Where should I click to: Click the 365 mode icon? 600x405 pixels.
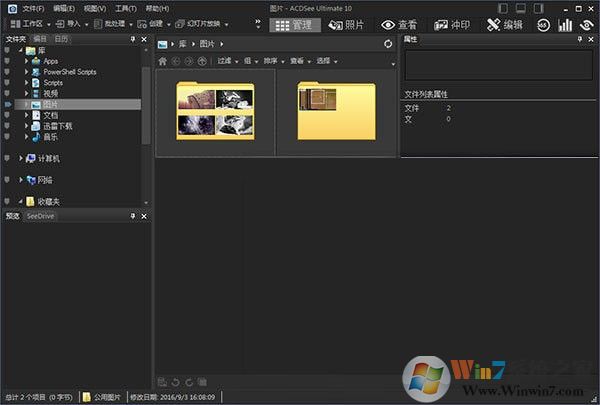coord(543,24)
